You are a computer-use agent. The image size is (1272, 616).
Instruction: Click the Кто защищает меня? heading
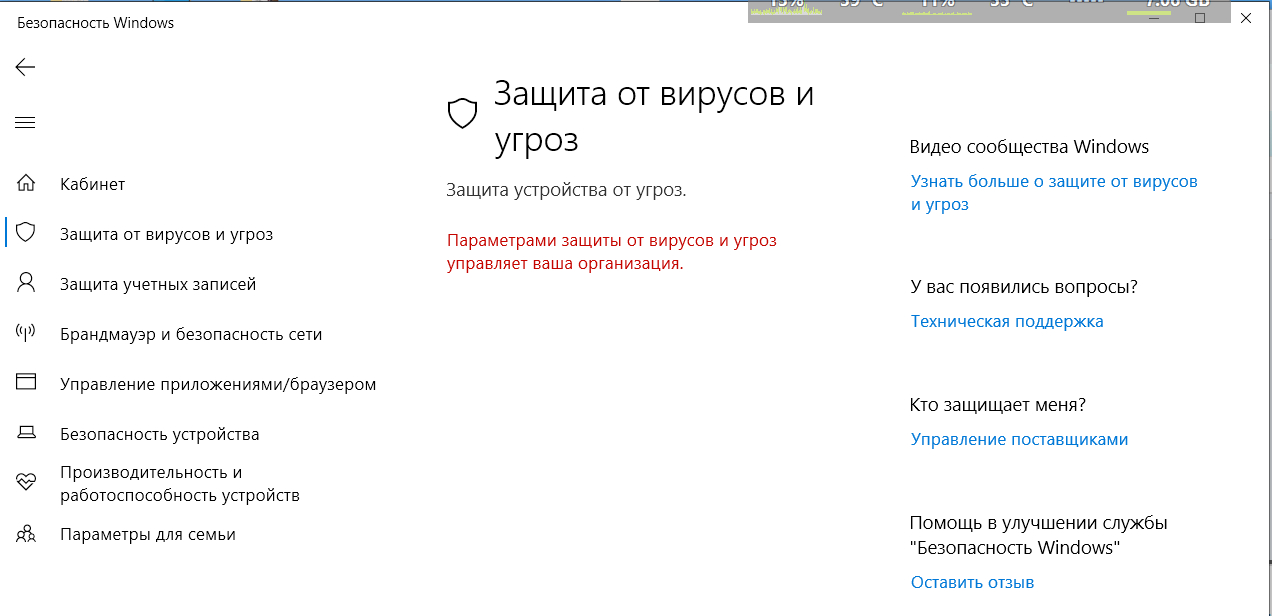pyautogui.click(x=997, y=405)
